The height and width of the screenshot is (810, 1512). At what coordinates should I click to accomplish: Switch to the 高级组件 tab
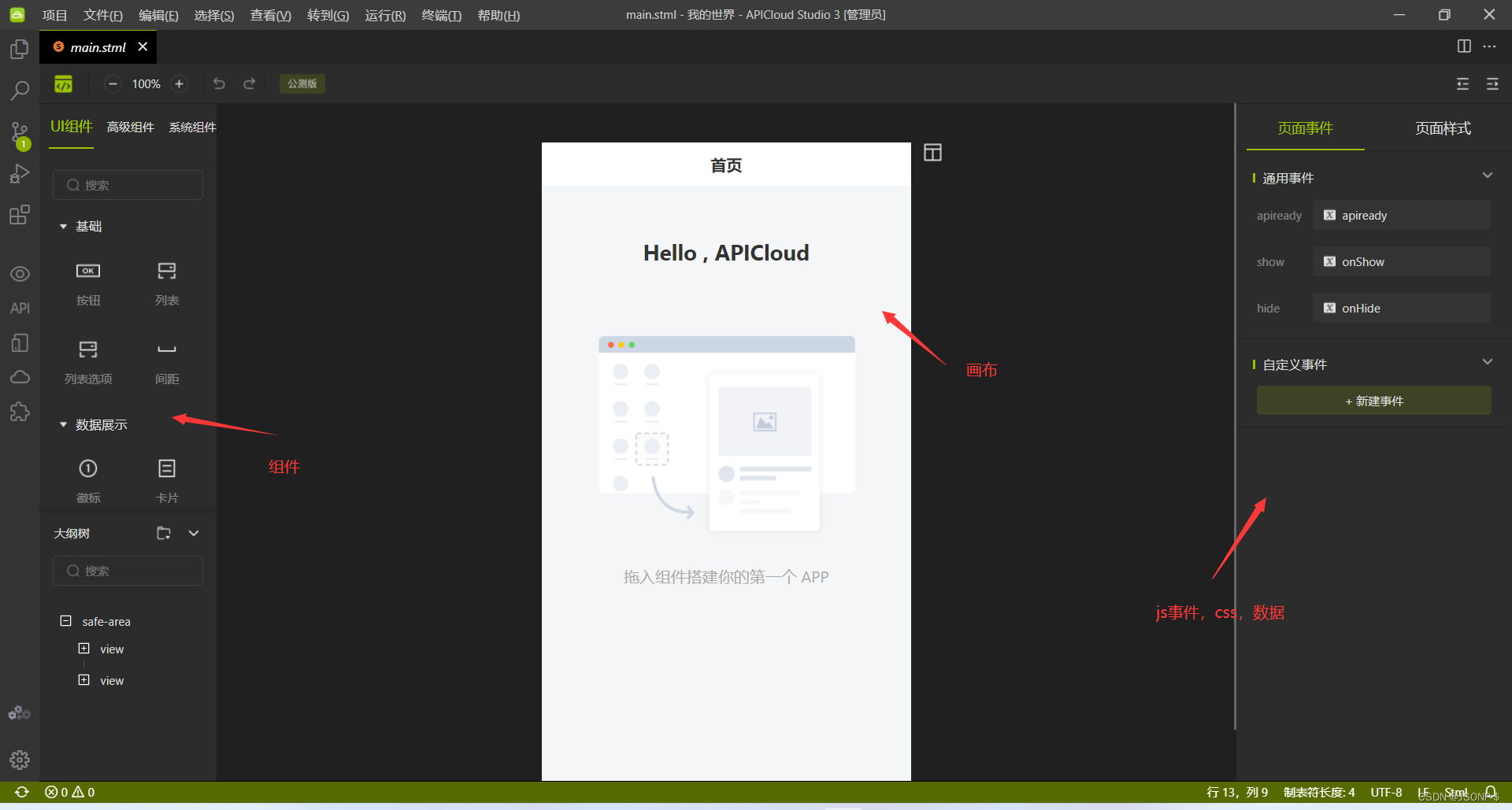click(131, 128)
